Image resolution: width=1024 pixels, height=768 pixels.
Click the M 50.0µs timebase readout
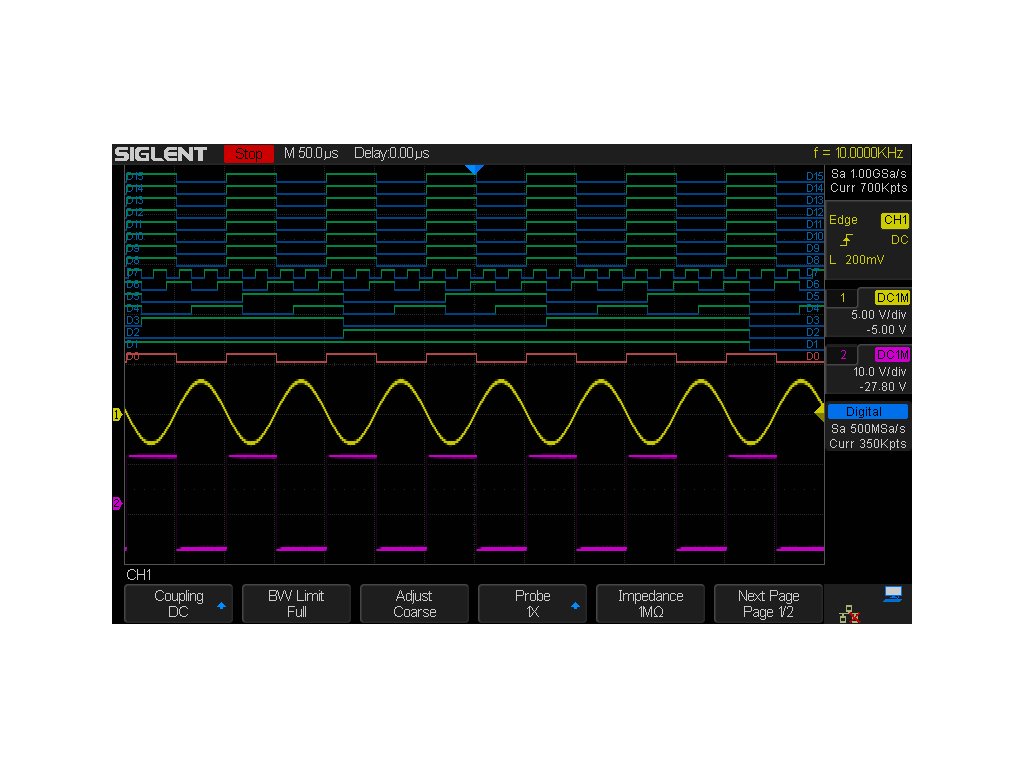311,153
